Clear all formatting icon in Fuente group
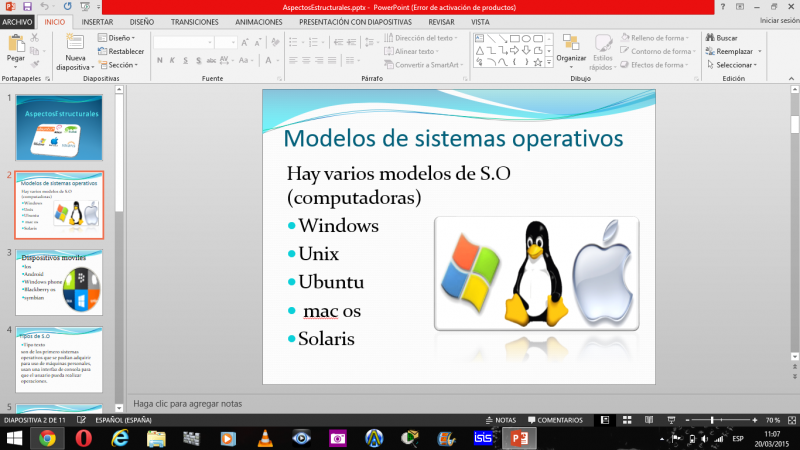 (276, 42)
